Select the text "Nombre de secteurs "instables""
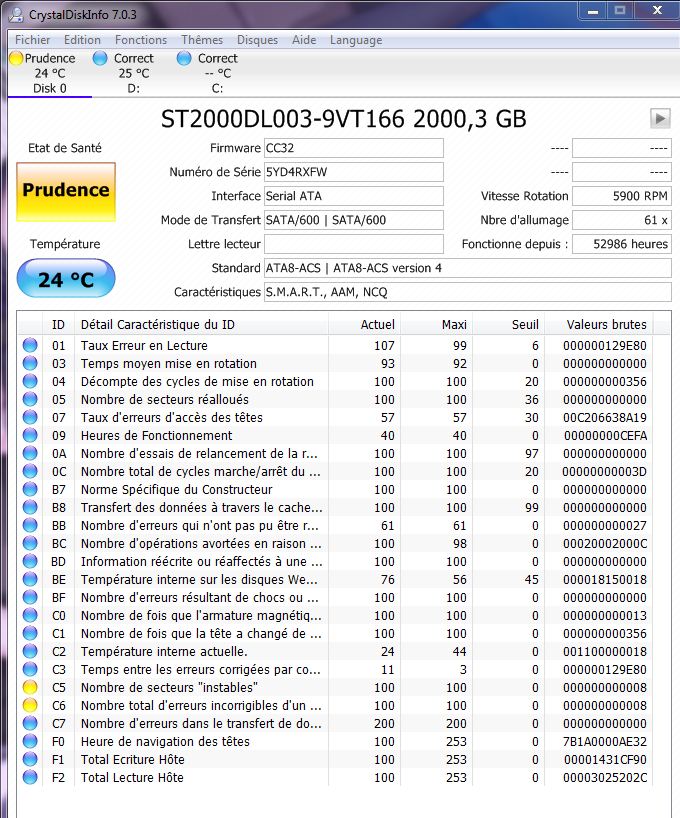This screenshot has width=680, height=818. [169, 688]
